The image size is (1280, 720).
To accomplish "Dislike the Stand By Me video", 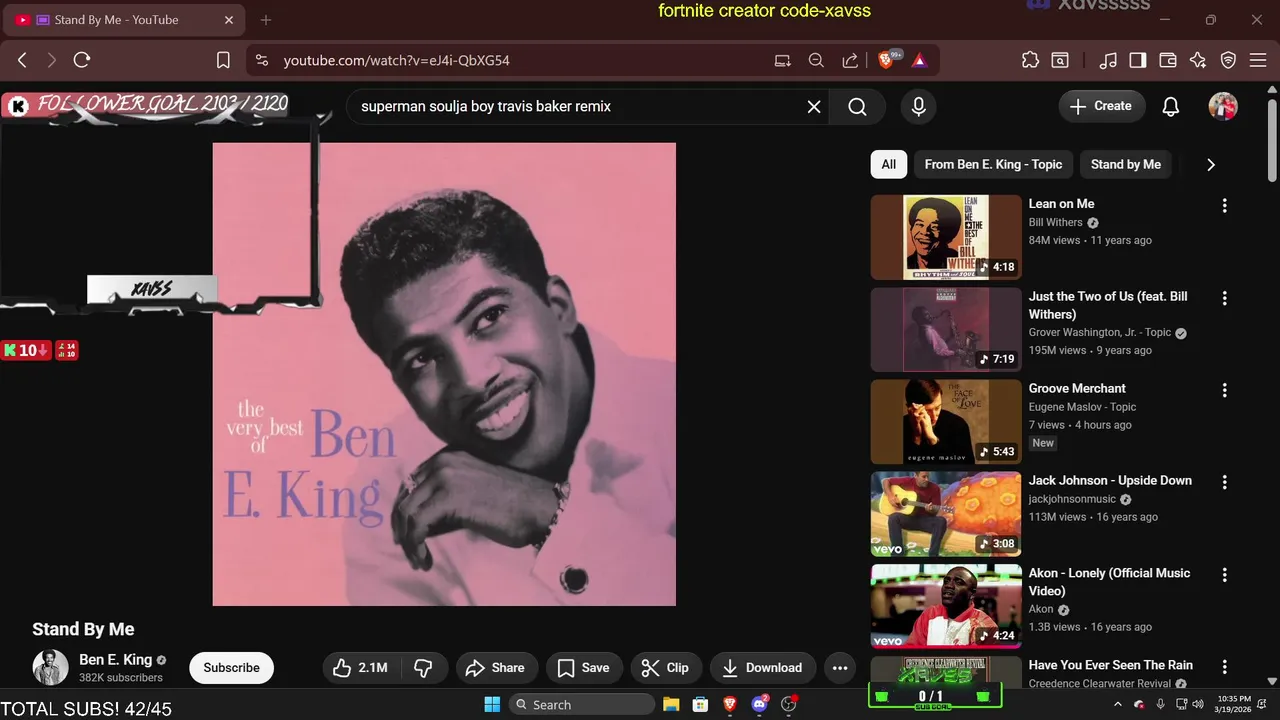I will (x=423, y=668).
